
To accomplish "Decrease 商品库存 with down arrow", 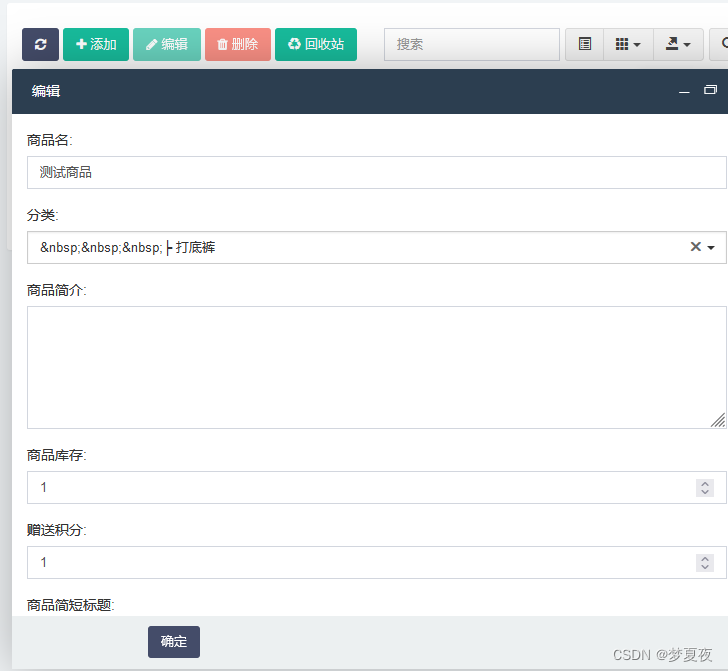I will pos(705,492).
